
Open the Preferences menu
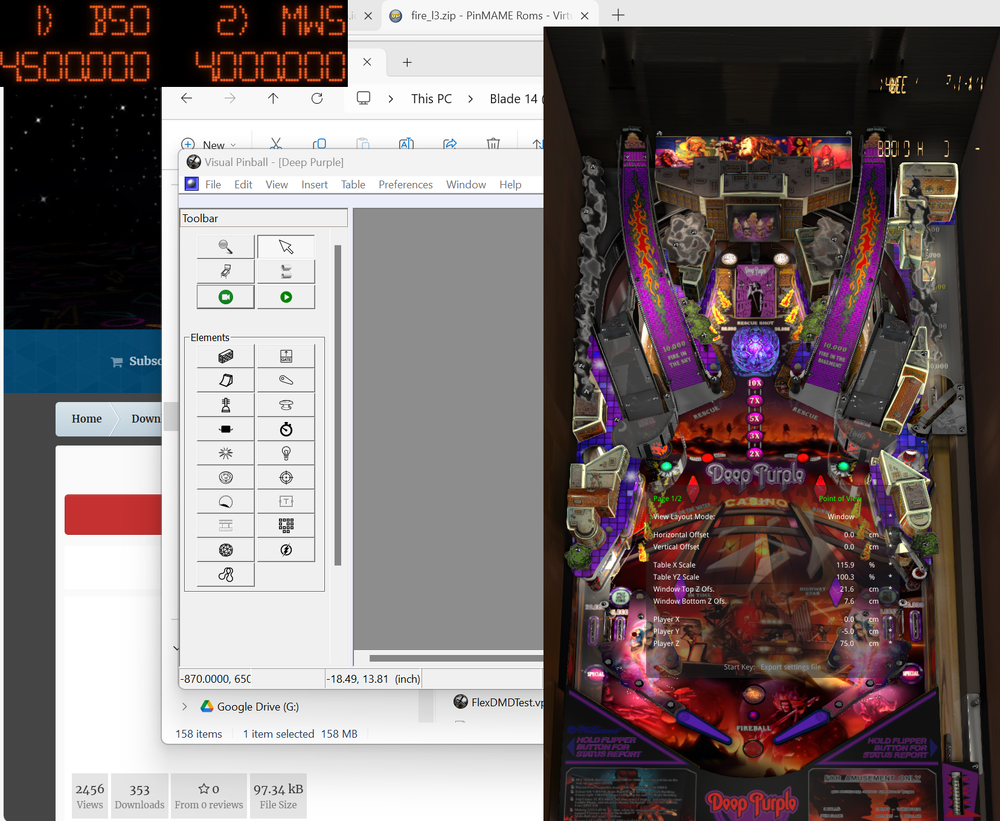point(406,184)
